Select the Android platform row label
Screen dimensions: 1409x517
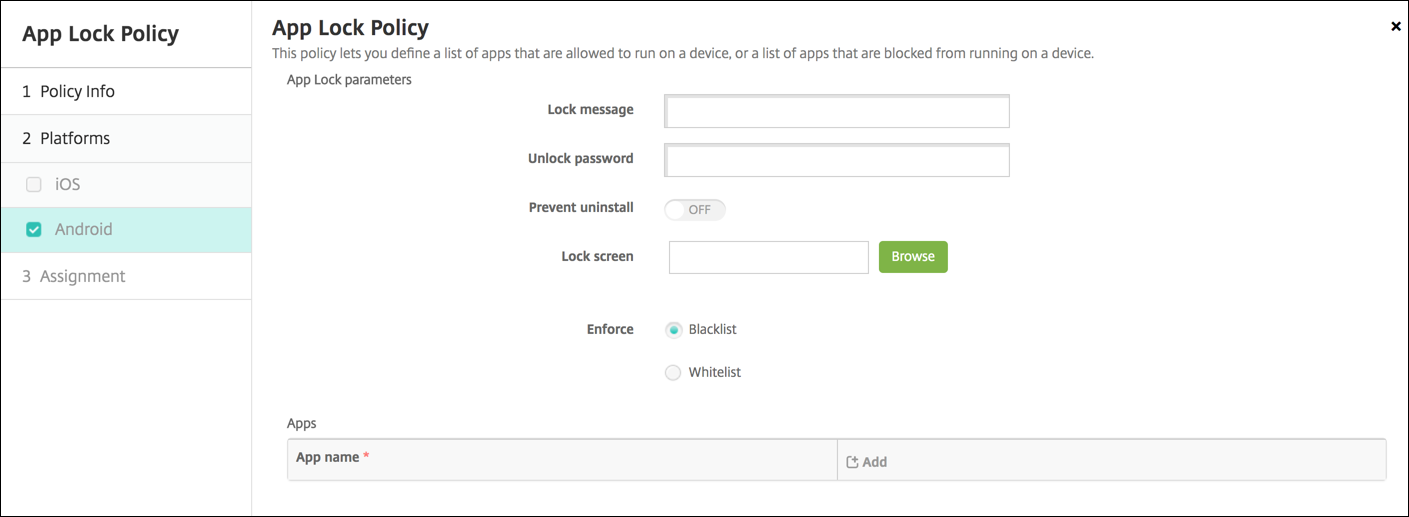point(84,229)
